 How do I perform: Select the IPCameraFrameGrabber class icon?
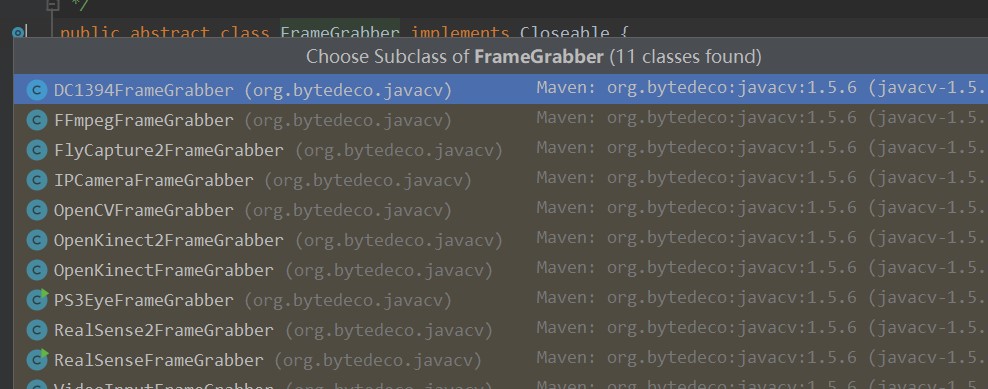(x=37, y=180)
